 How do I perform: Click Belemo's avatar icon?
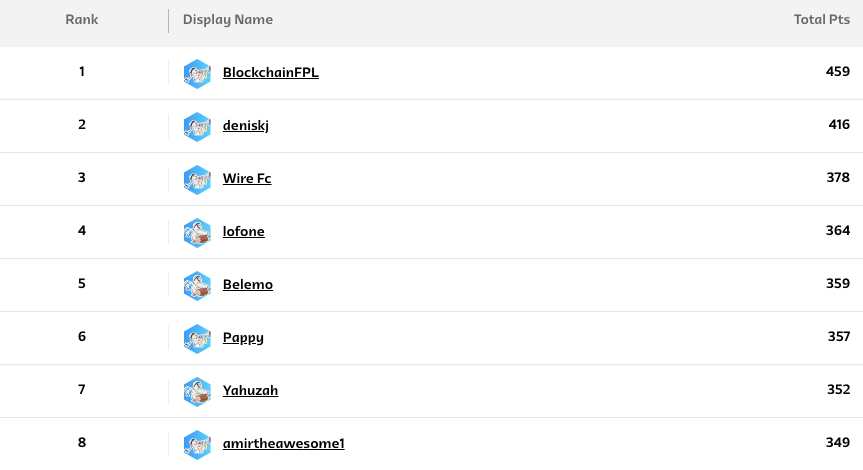tap(197, 286)
